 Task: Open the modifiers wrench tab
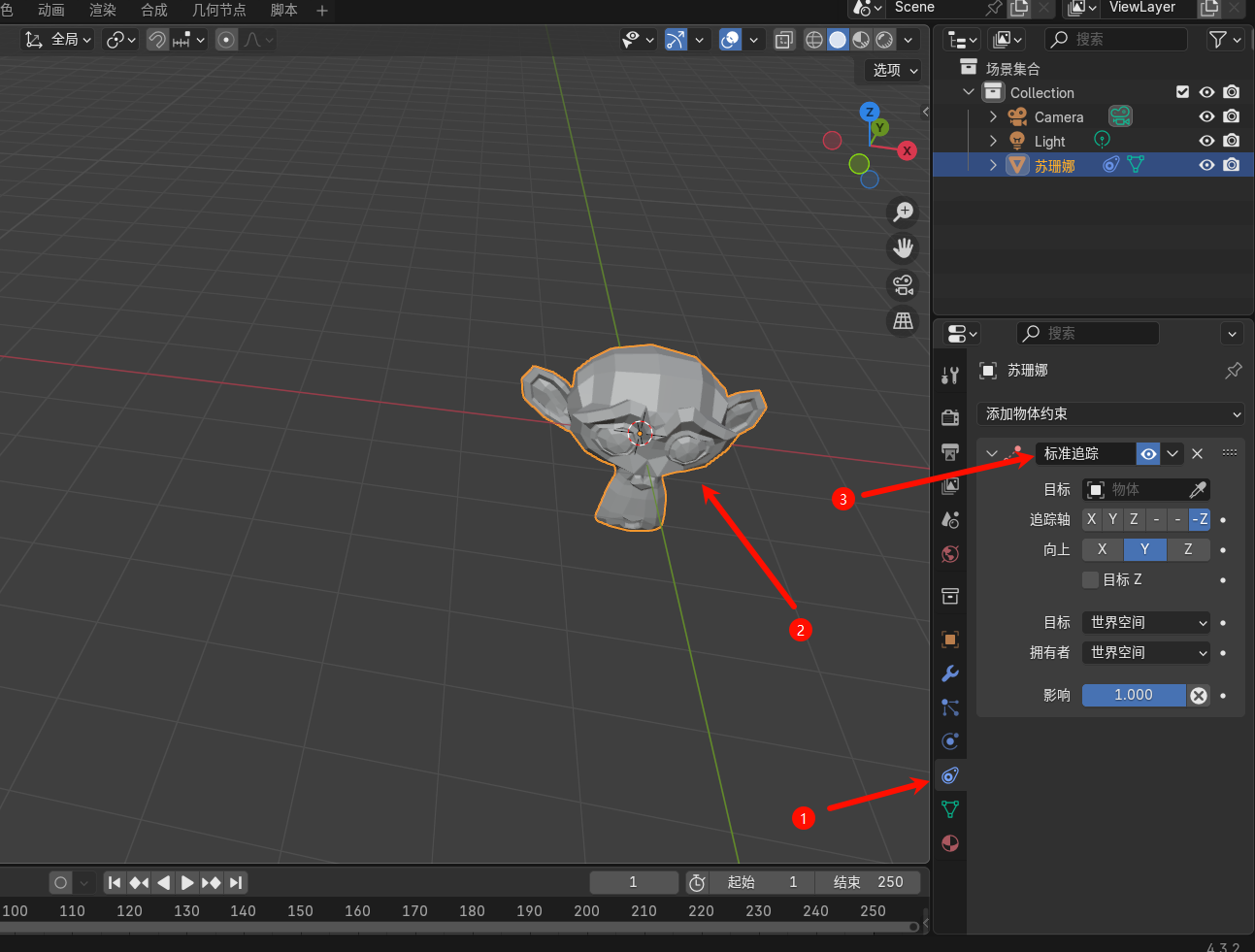pos(950,673)
